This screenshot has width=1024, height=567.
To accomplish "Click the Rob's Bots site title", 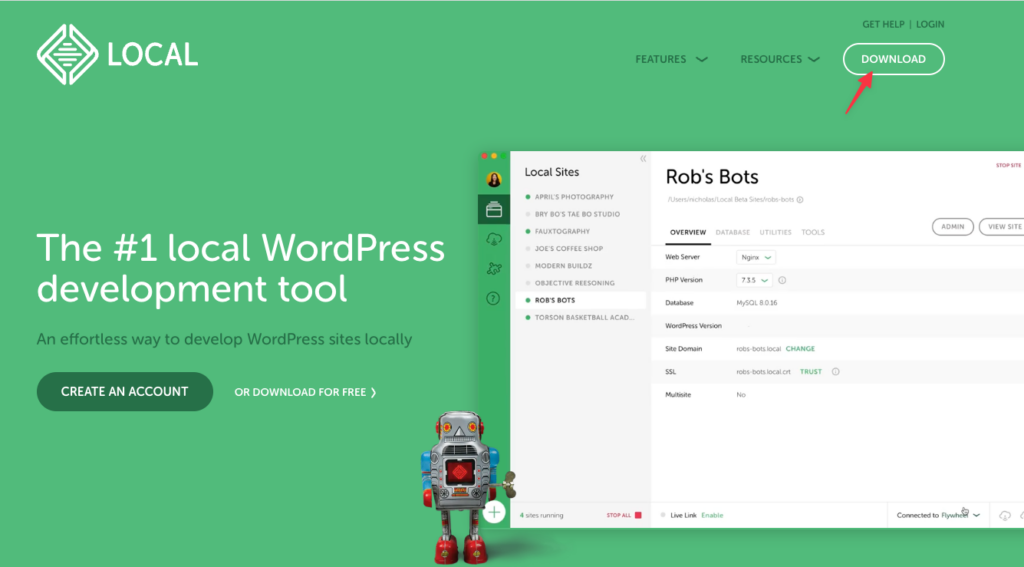I will point(712,177).
